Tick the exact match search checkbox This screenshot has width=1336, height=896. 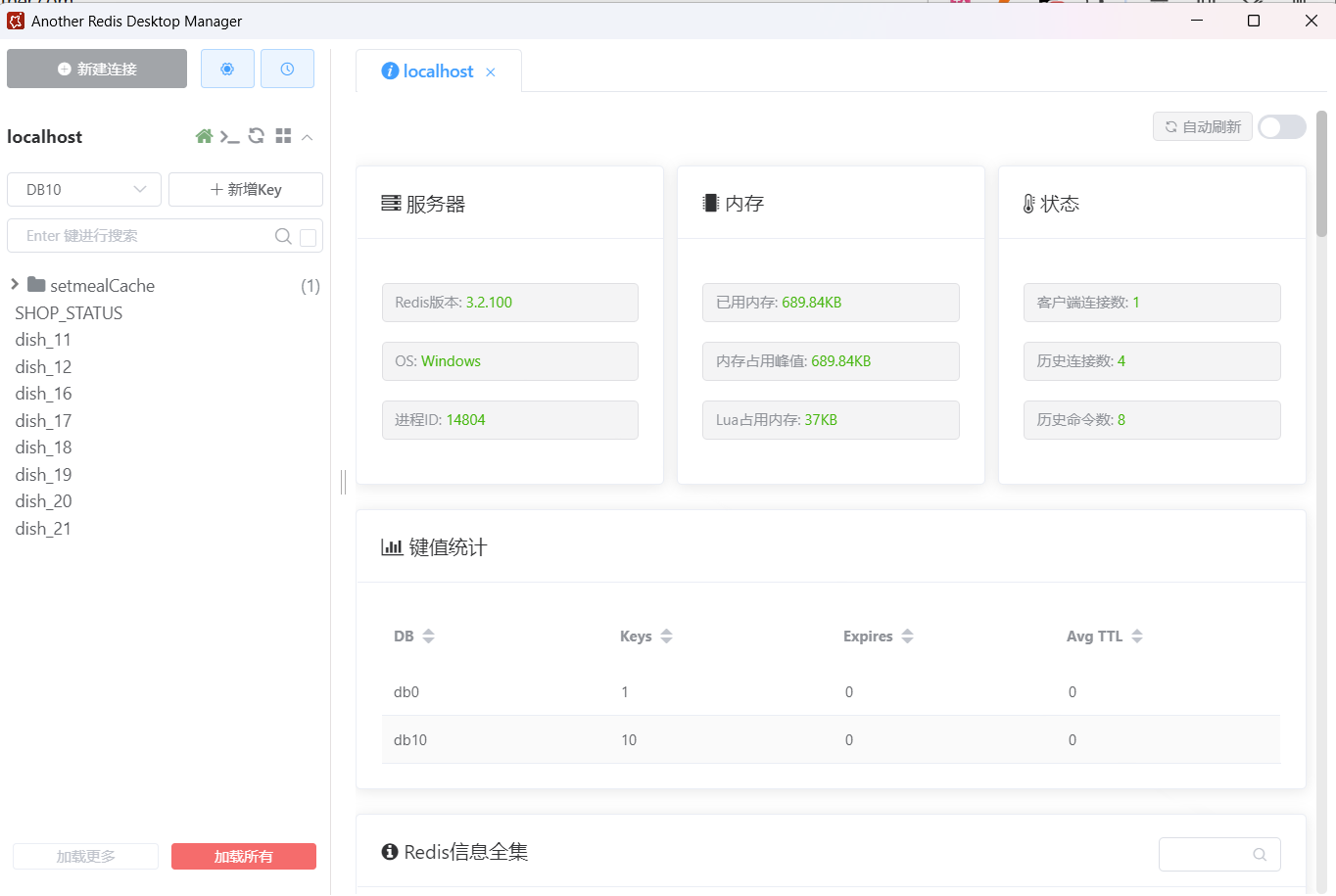[308, 237]
